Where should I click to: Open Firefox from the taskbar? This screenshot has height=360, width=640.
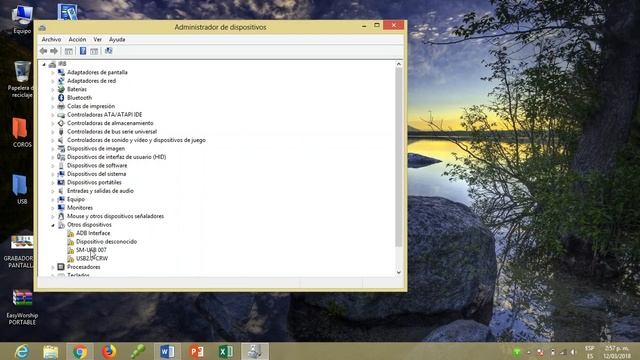click(109, 351)
